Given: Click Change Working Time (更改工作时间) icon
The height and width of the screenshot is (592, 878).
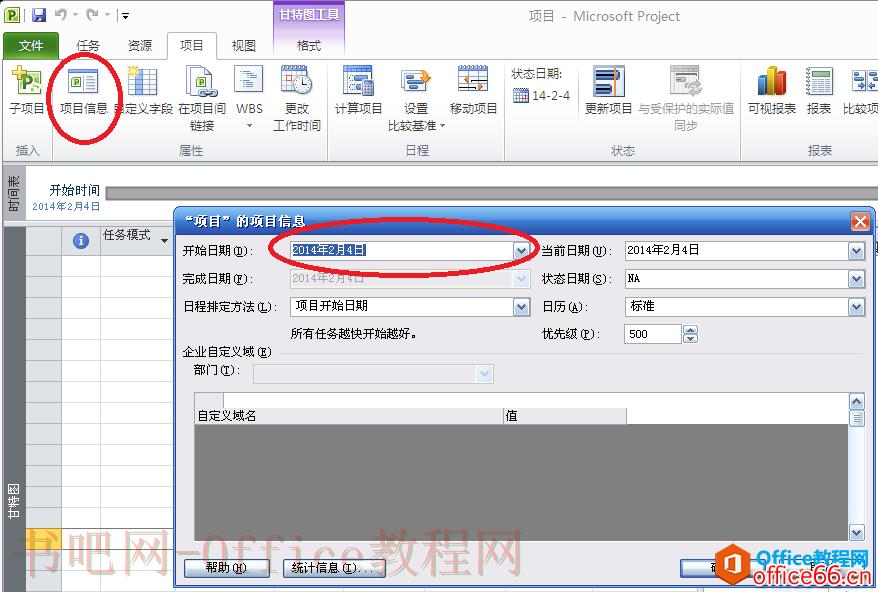Looking at the screenshot, I should point(296,81).
